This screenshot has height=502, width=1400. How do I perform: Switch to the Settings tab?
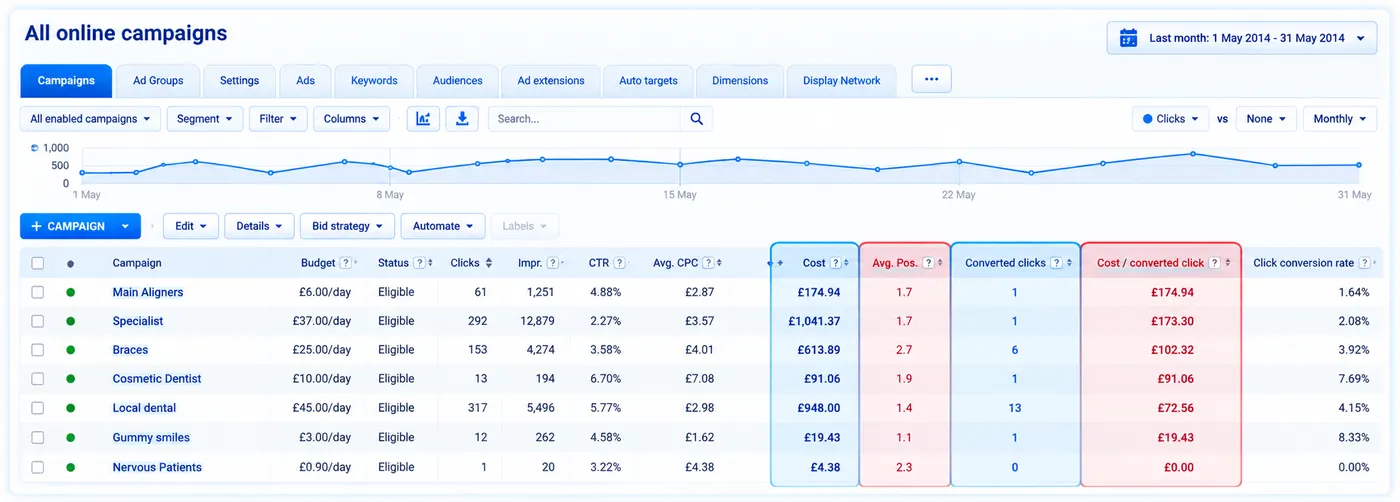(239, 81)
